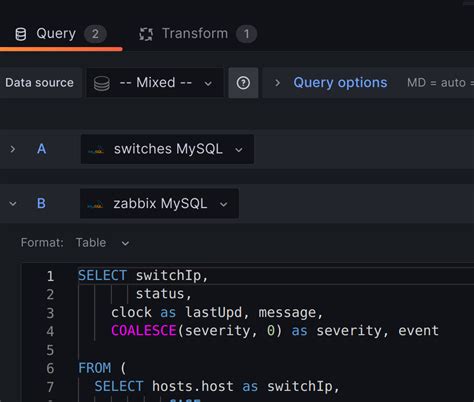The height and width of the screenshot is (402, 474).
Task: Switch to the Transform tab
Action: click(x=198, y=34)
